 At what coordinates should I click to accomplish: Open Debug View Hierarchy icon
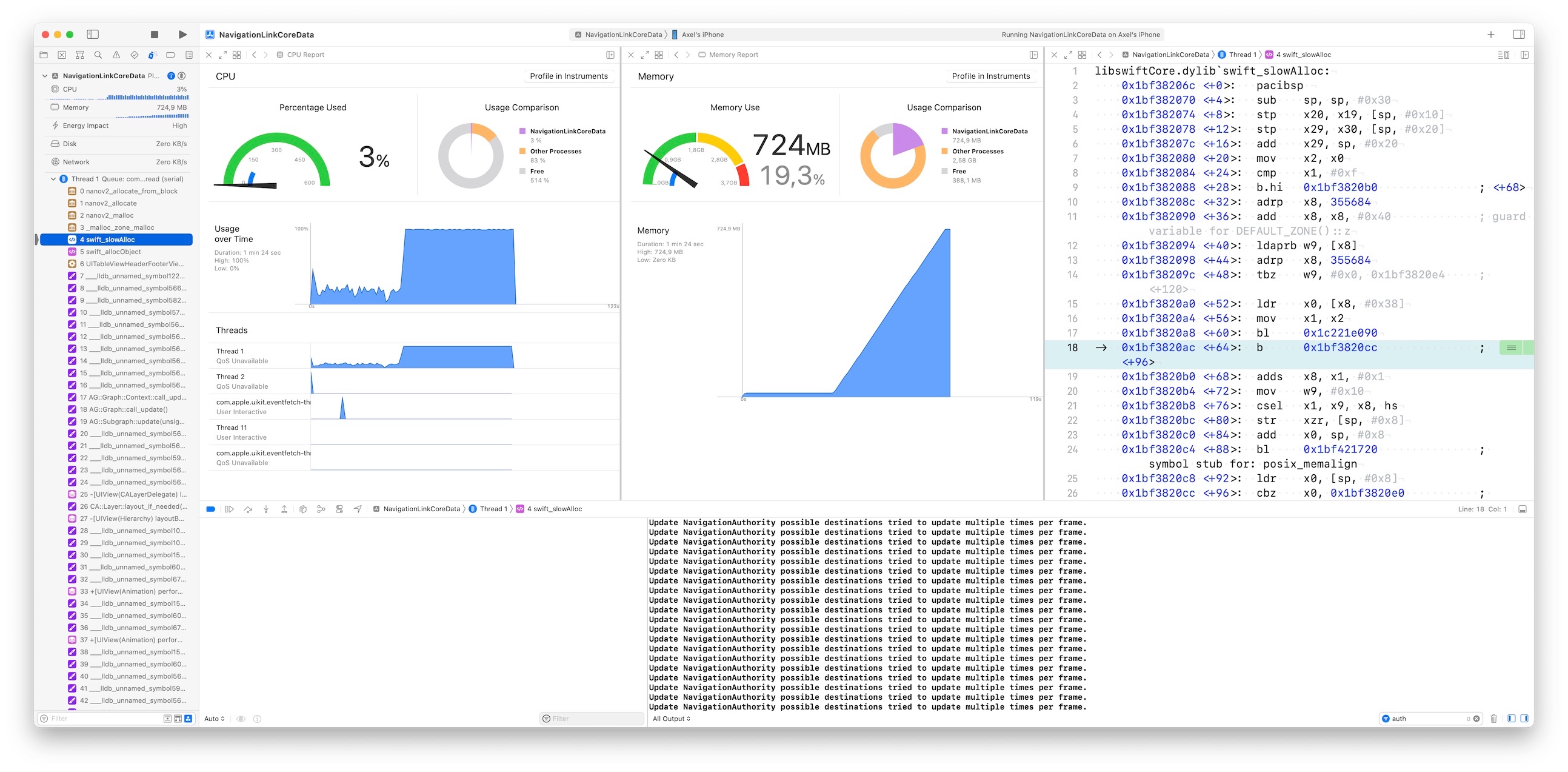tap(303, 509)
